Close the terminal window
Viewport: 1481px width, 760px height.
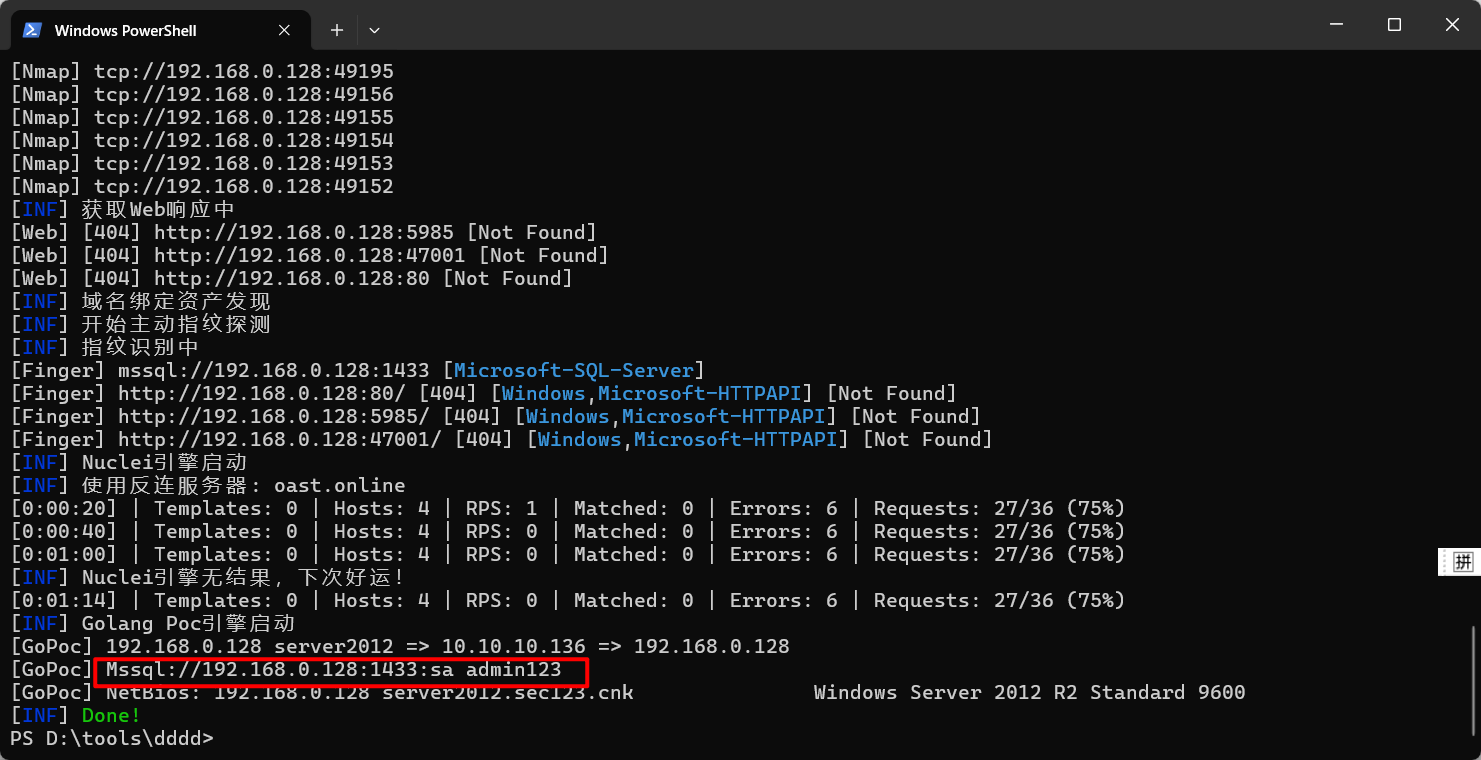pos(1451,25)
